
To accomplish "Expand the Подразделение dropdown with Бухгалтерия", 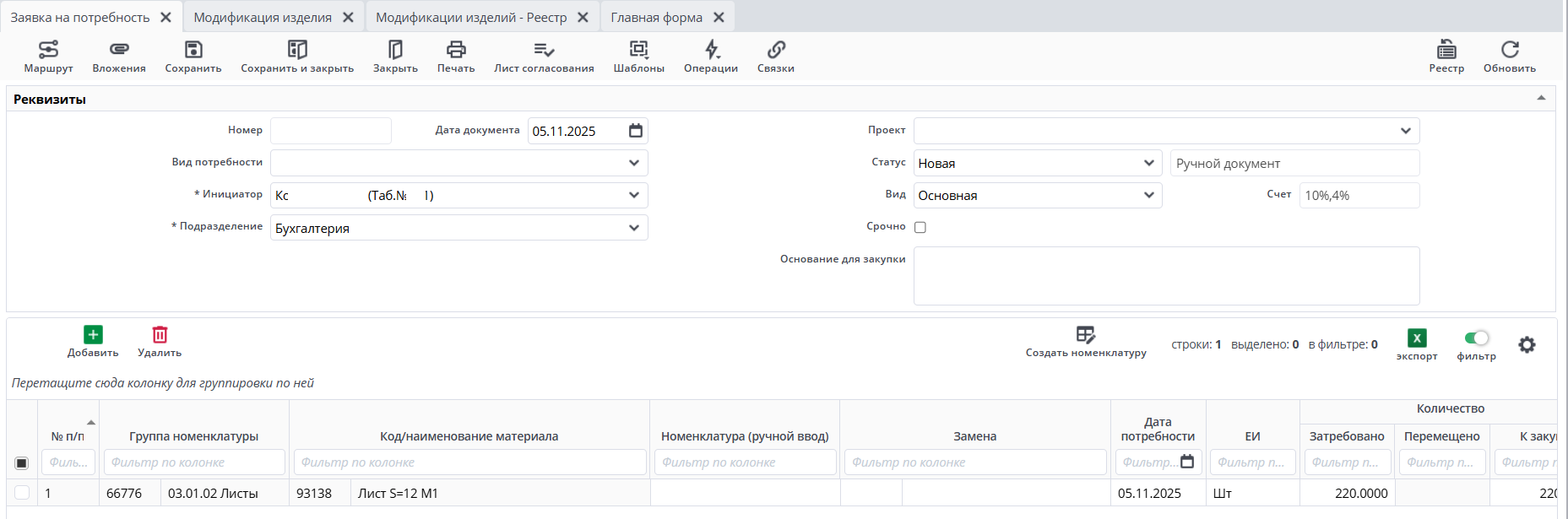I will click(634, 228).
